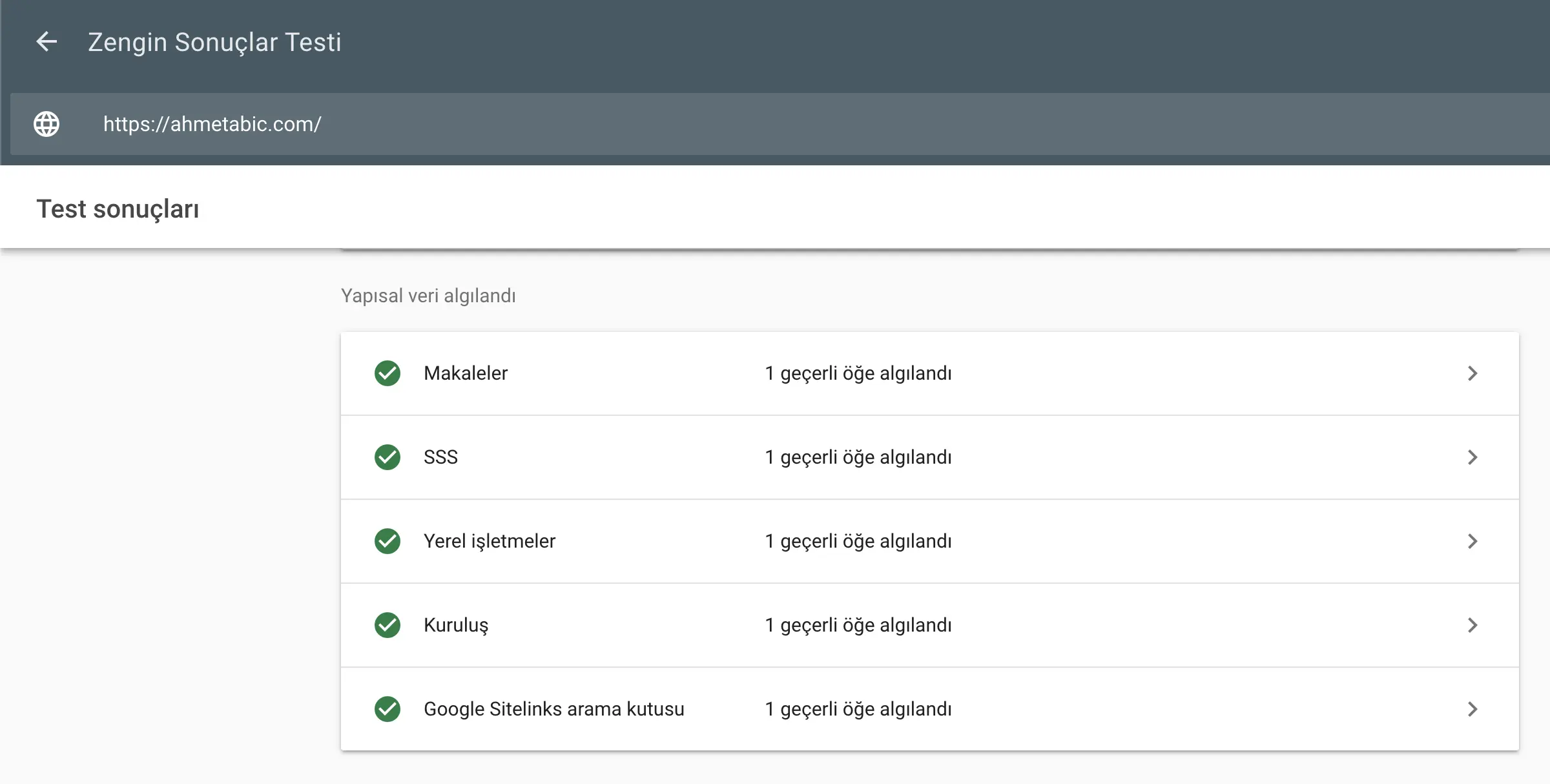The image size is (1550, 784).
Task: Click the green checkmark next to Makaleler
Action: tap(387, 373)
